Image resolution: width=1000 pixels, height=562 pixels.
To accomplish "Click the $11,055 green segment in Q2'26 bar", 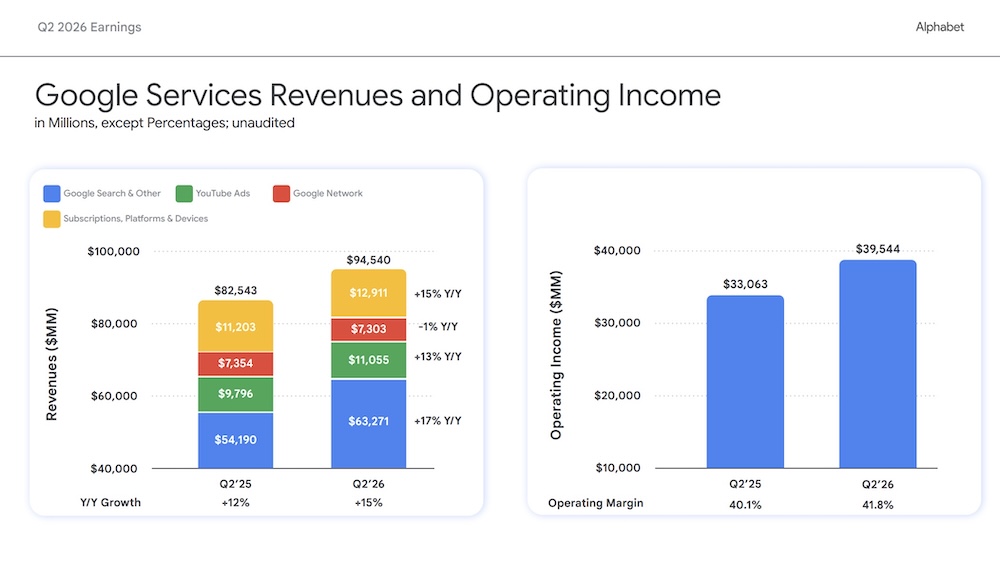I will [369, 360].
